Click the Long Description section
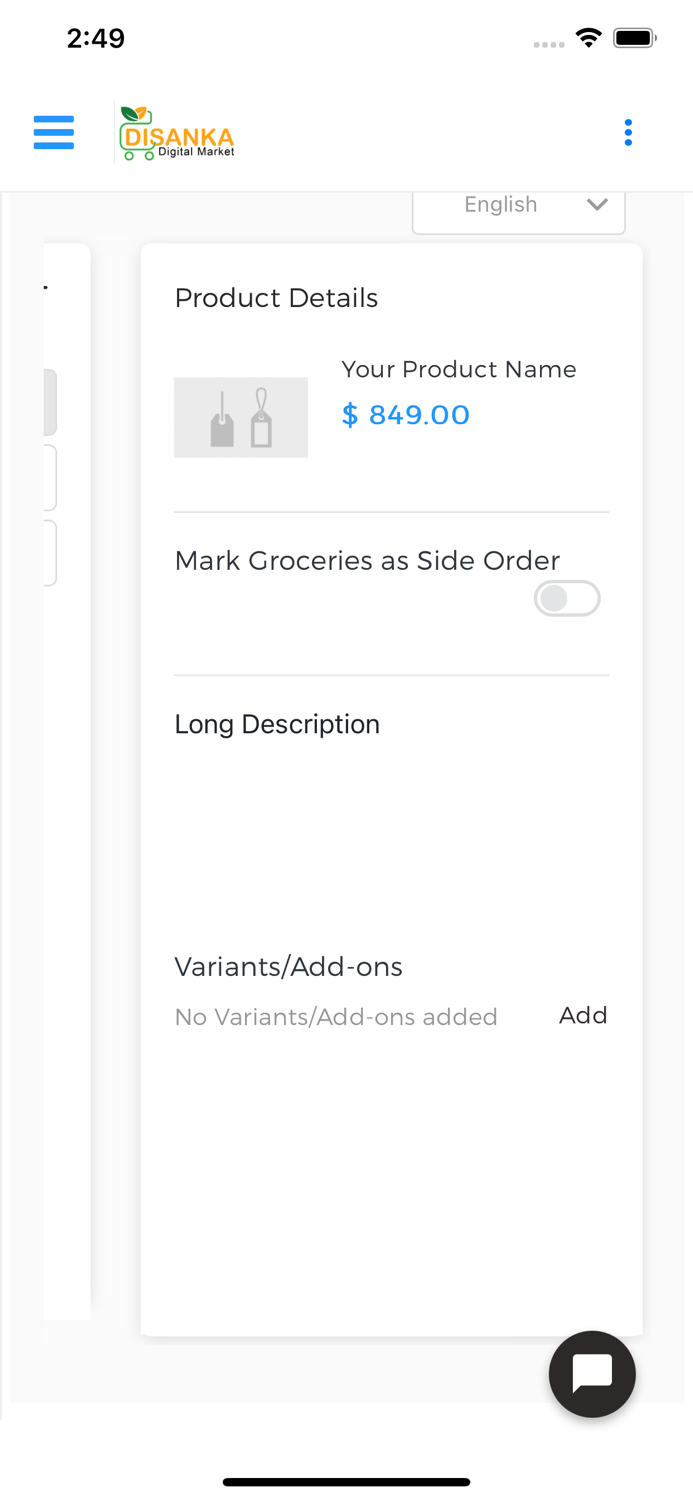693x1500 pixels. (277, 724)
